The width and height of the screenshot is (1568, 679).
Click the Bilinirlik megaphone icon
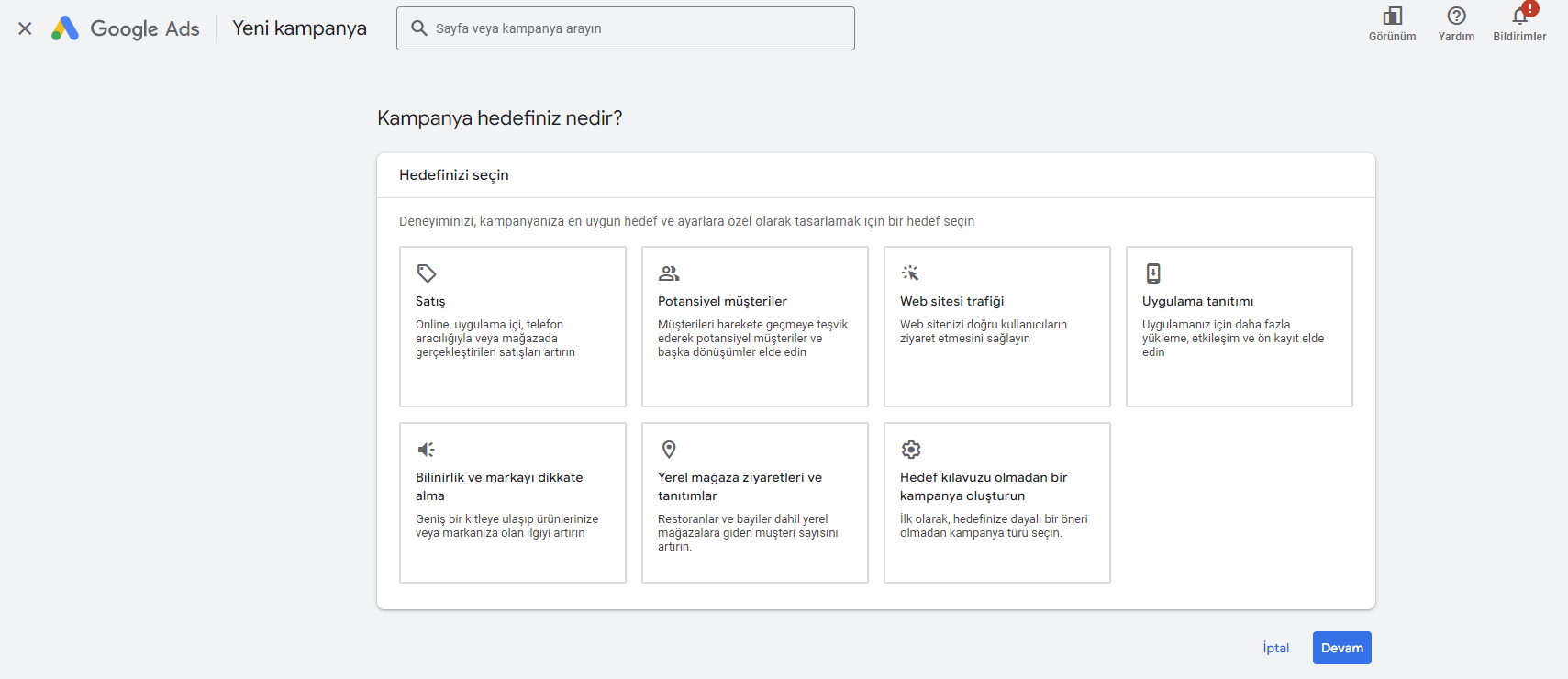tap(427, 450)
